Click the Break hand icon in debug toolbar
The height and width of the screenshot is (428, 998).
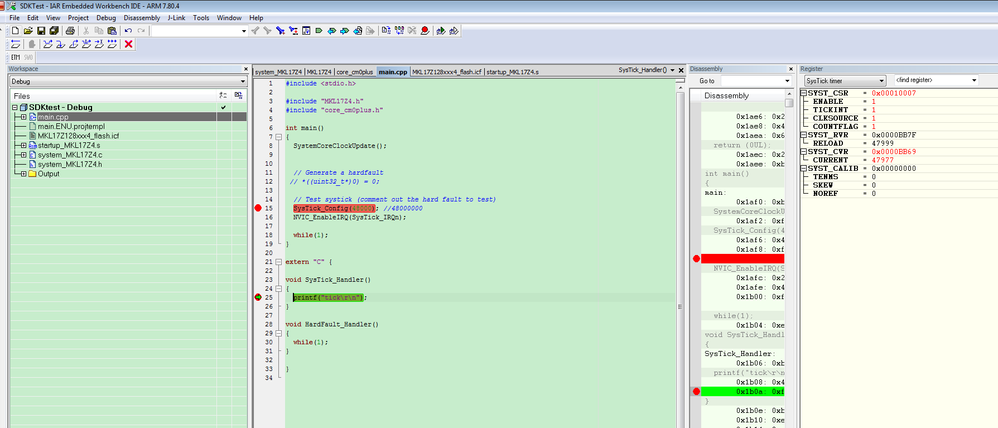(x=32, y=44)
